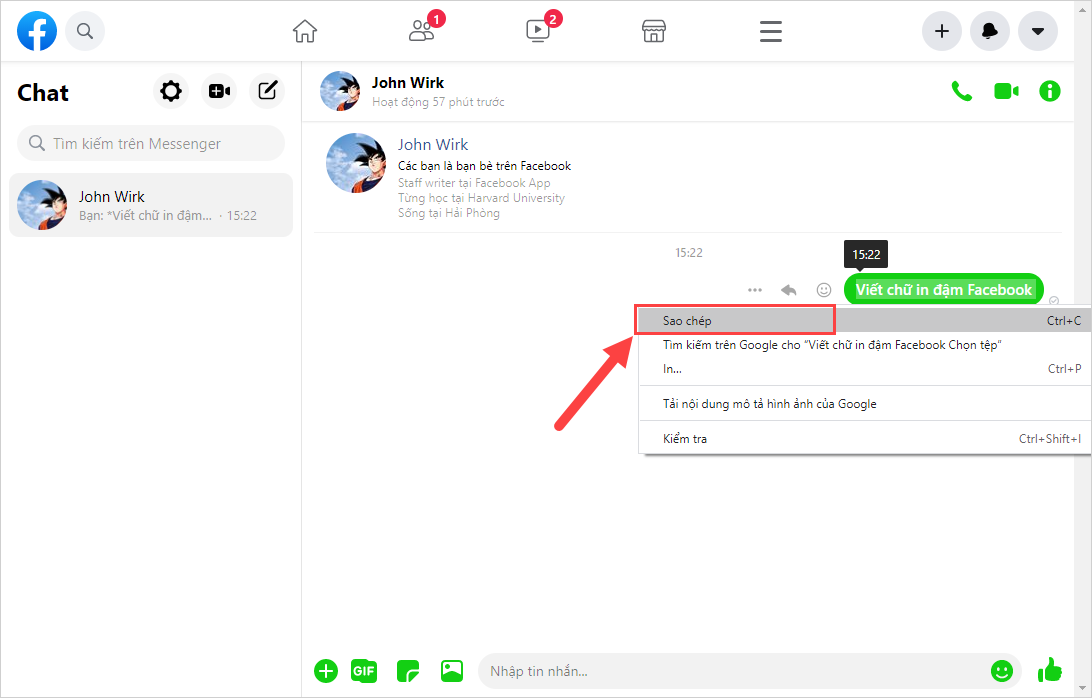Open John Wirk profile name link
Screen dimensions: 1092x698
432,145
